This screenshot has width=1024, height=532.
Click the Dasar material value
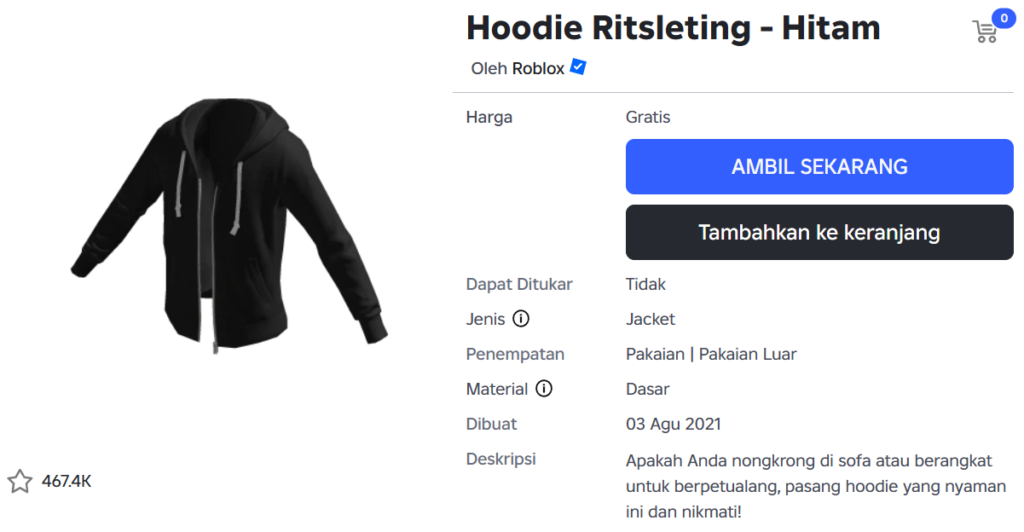point(648,389)
